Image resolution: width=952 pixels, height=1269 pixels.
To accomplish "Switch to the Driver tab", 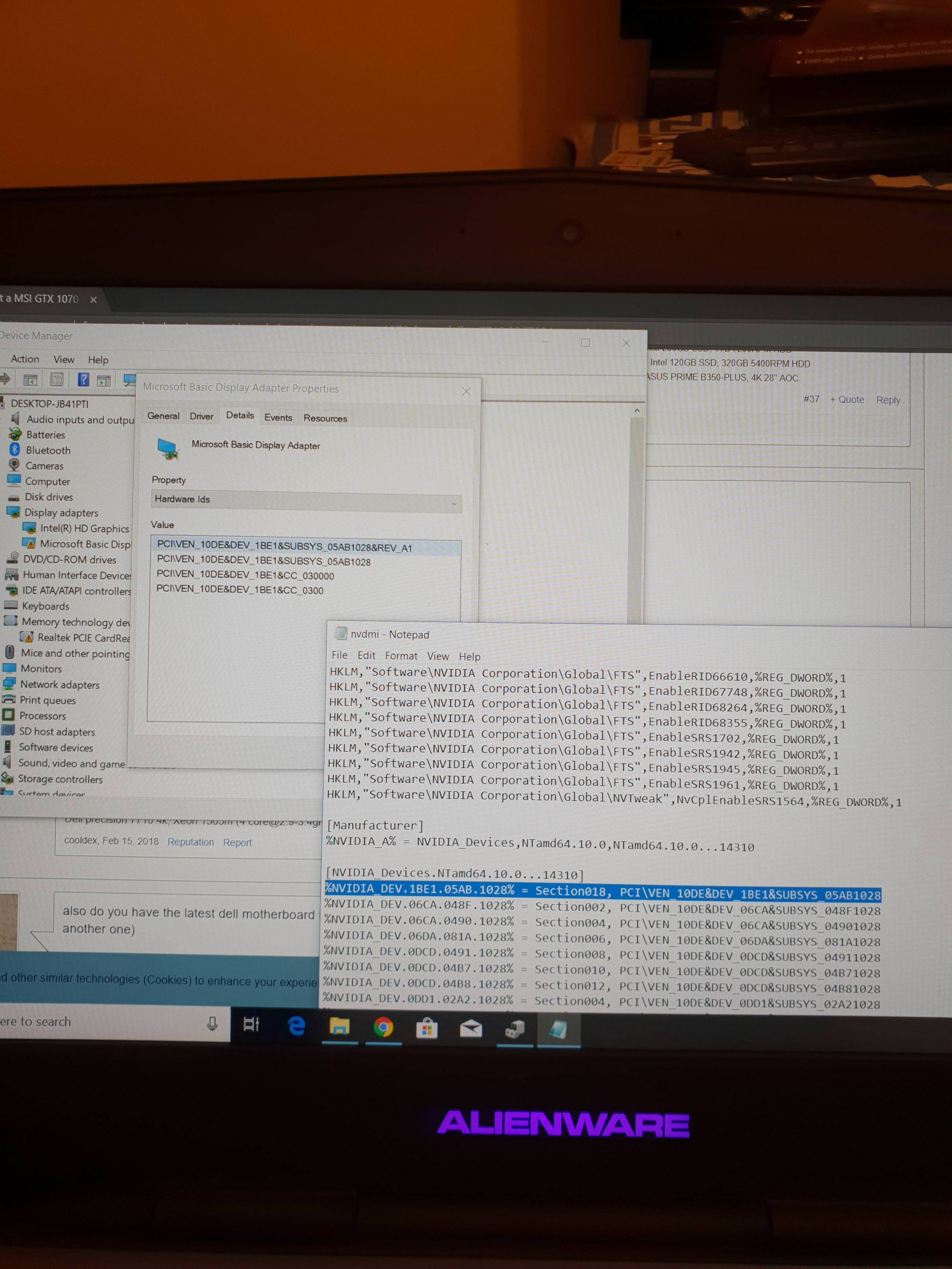I will (201, 416).
